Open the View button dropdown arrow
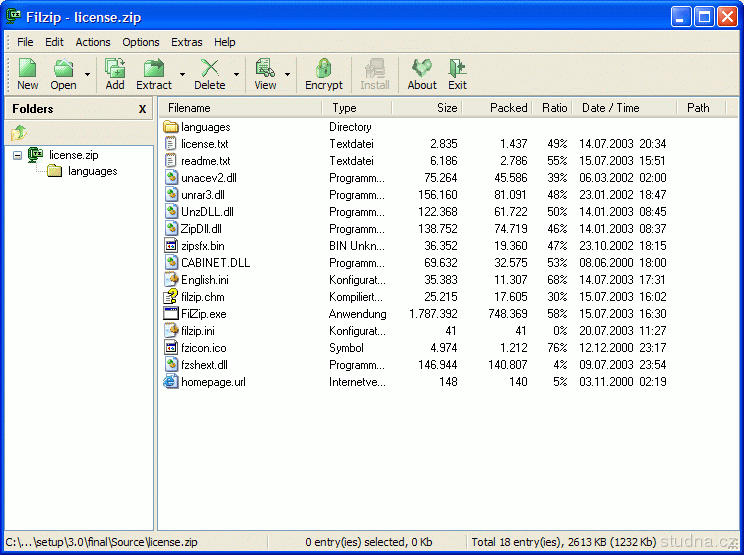This screenshot has height=555, width=744. [x=287, y=74]
